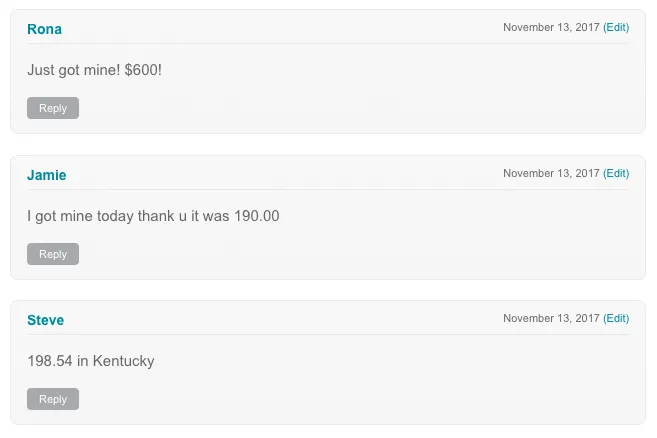
Task: Open Steve's author profile name link
Action: tap(45, 320)
